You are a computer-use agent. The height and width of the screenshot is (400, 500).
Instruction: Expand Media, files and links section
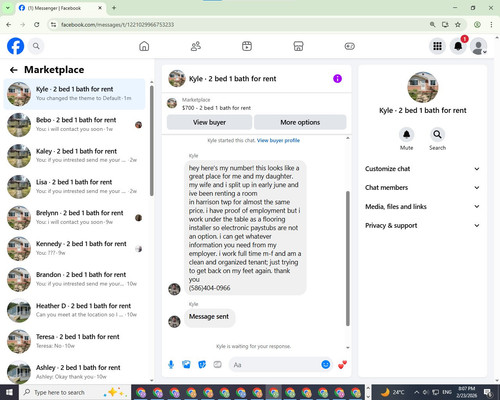pyautogui.click(x=422, y=206)
